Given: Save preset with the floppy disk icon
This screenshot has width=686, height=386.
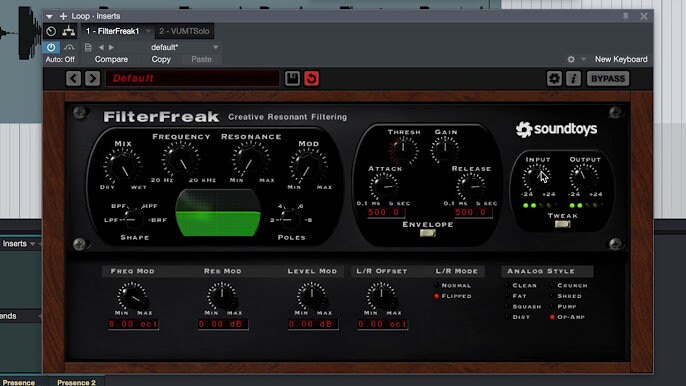Looking at the screenshot, I should [292, 79].
